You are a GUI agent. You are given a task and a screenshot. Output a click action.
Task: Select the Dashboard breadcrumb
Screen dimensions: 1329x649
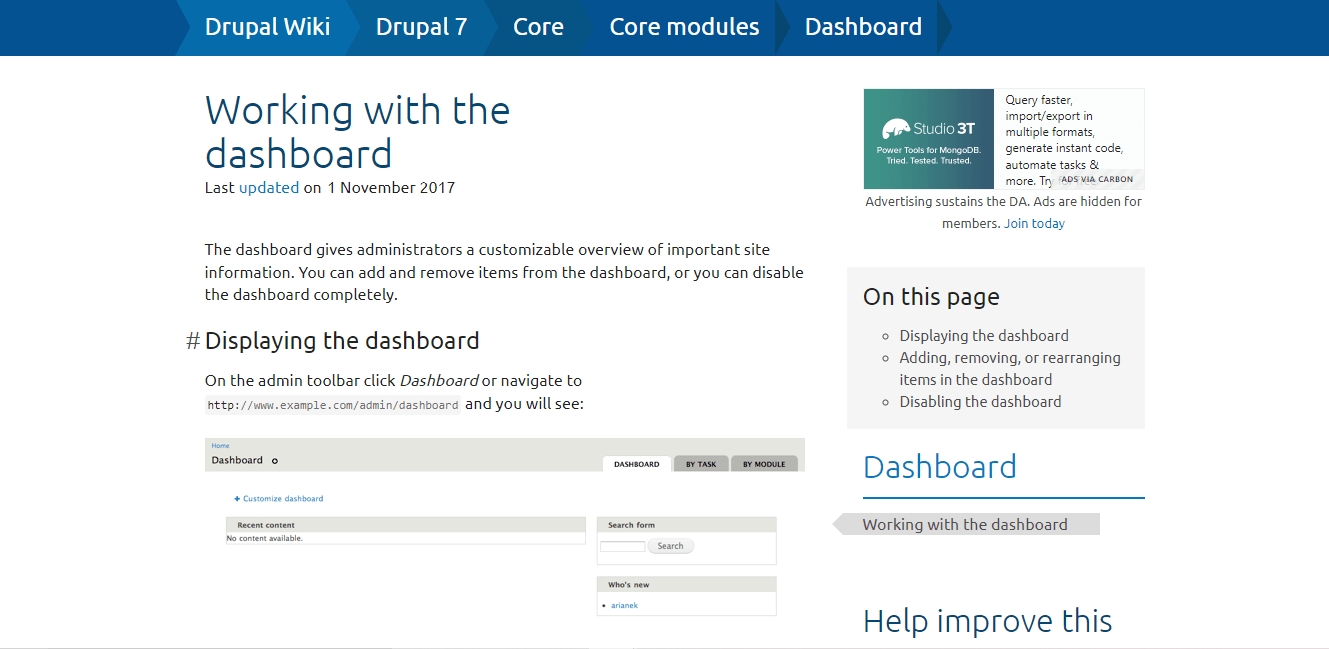tap(863, 27)
